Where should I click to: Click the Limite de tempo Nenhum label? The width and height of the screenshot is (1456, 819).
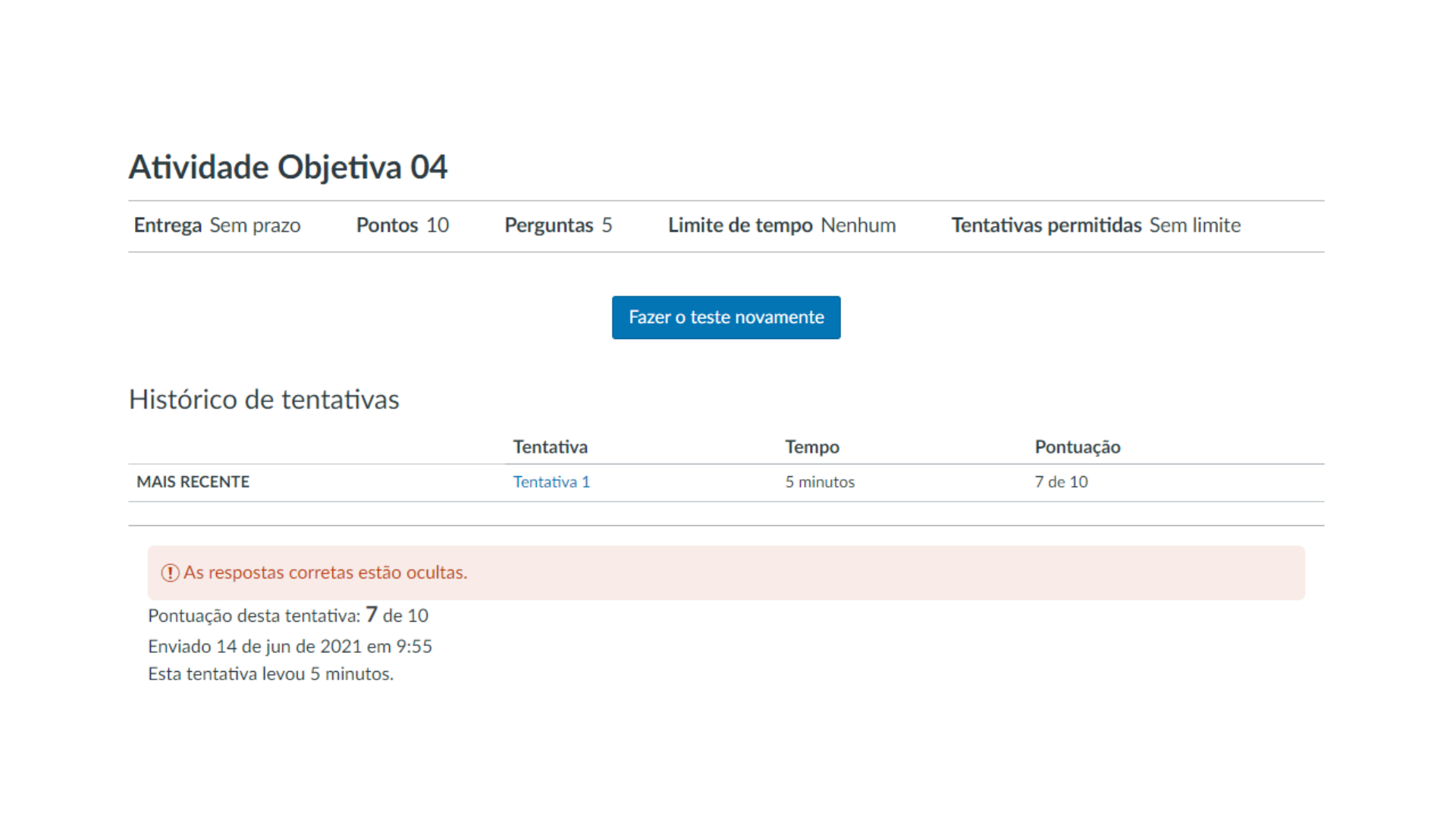click(782, 224)
